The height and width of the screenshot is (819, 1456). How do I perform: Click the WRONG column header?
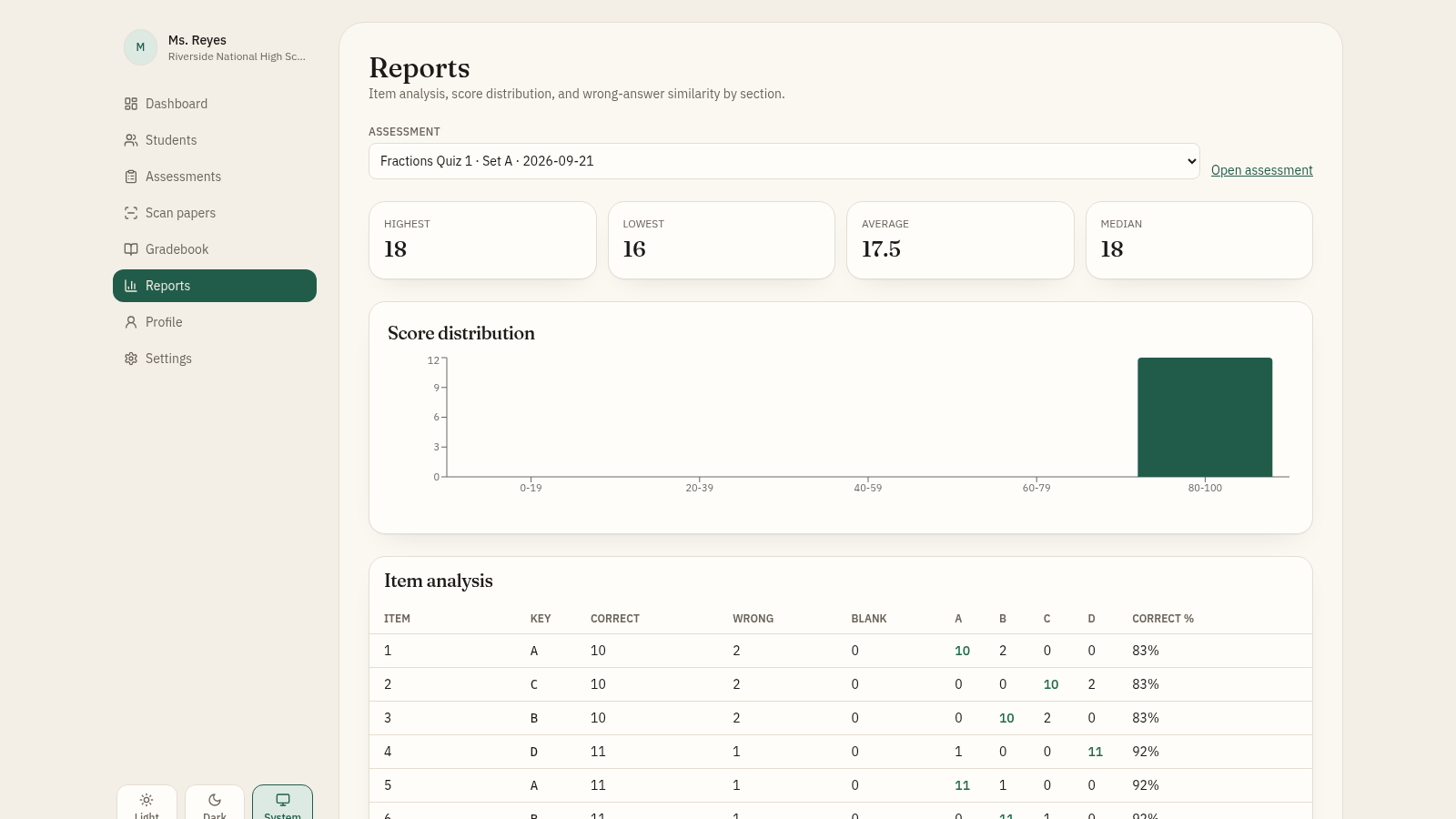[x=753, y=619]
